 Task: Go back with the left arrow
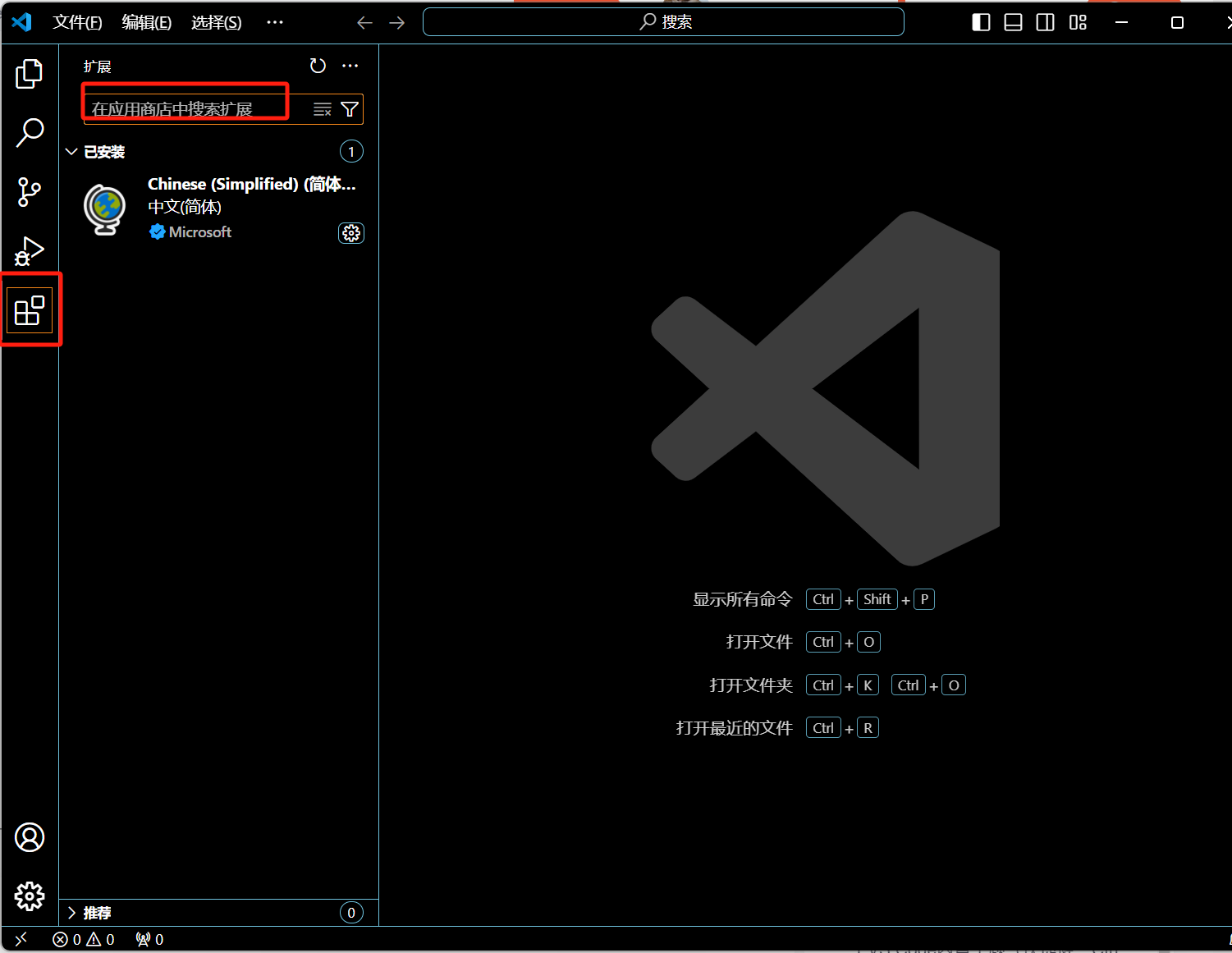point(365,23)
